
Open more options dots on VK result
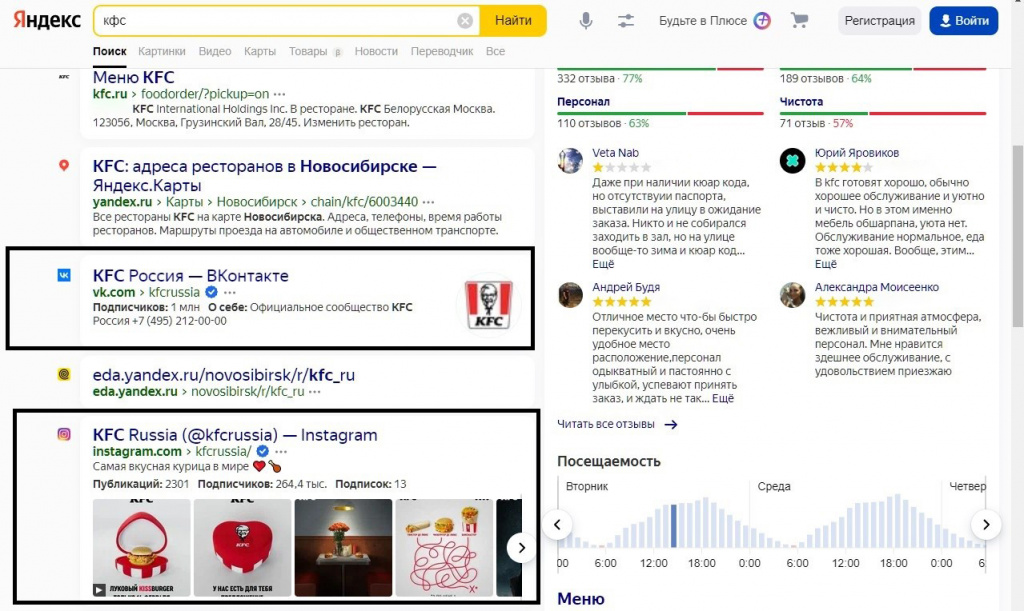click(x=230, y=292)
